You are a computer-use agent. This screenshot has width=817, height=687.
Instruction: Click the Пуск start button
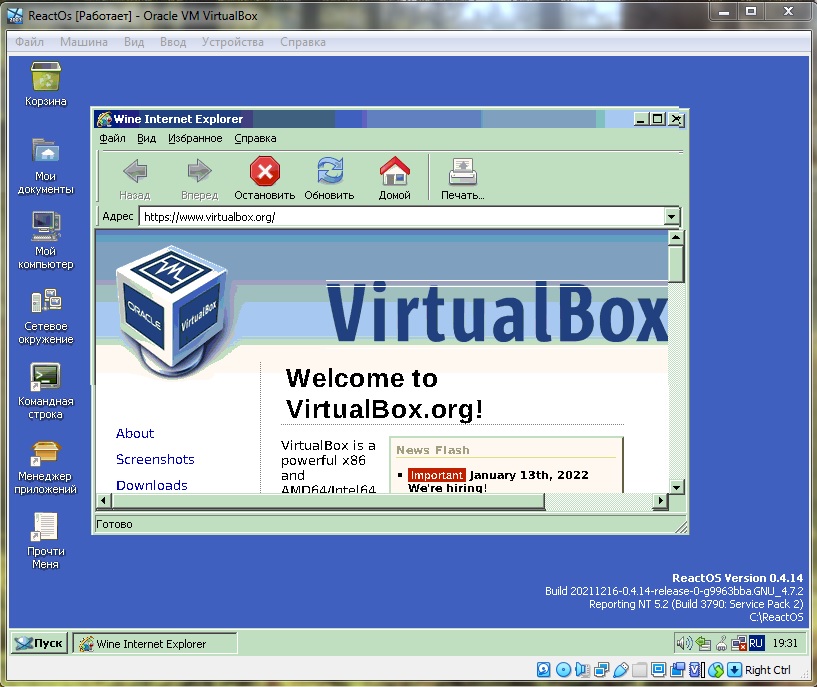39,643
